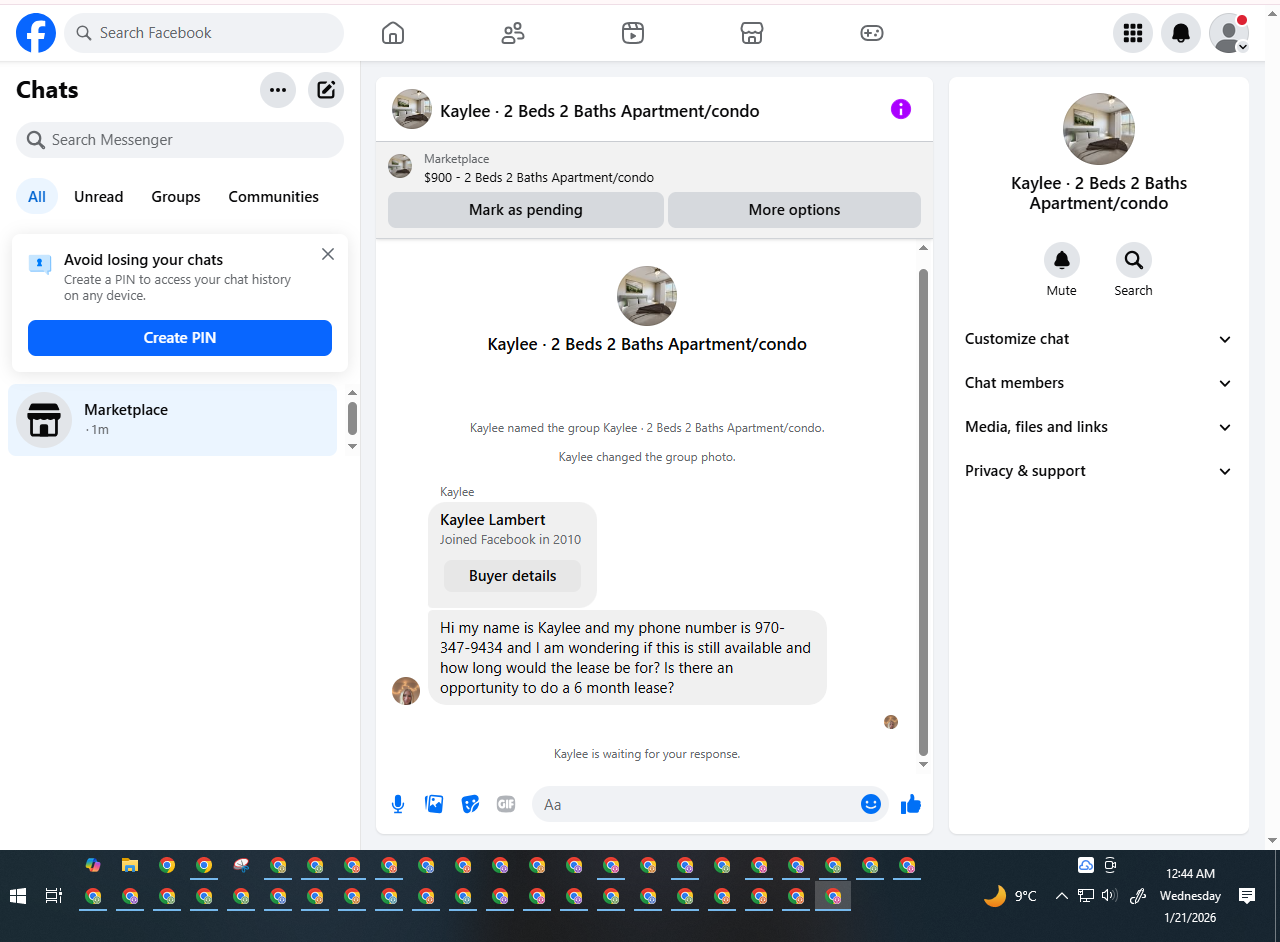The width and height of the screenshot is (1280, 942).
Task: Open the Video tab icon
Action: click(x=632, y=33)
